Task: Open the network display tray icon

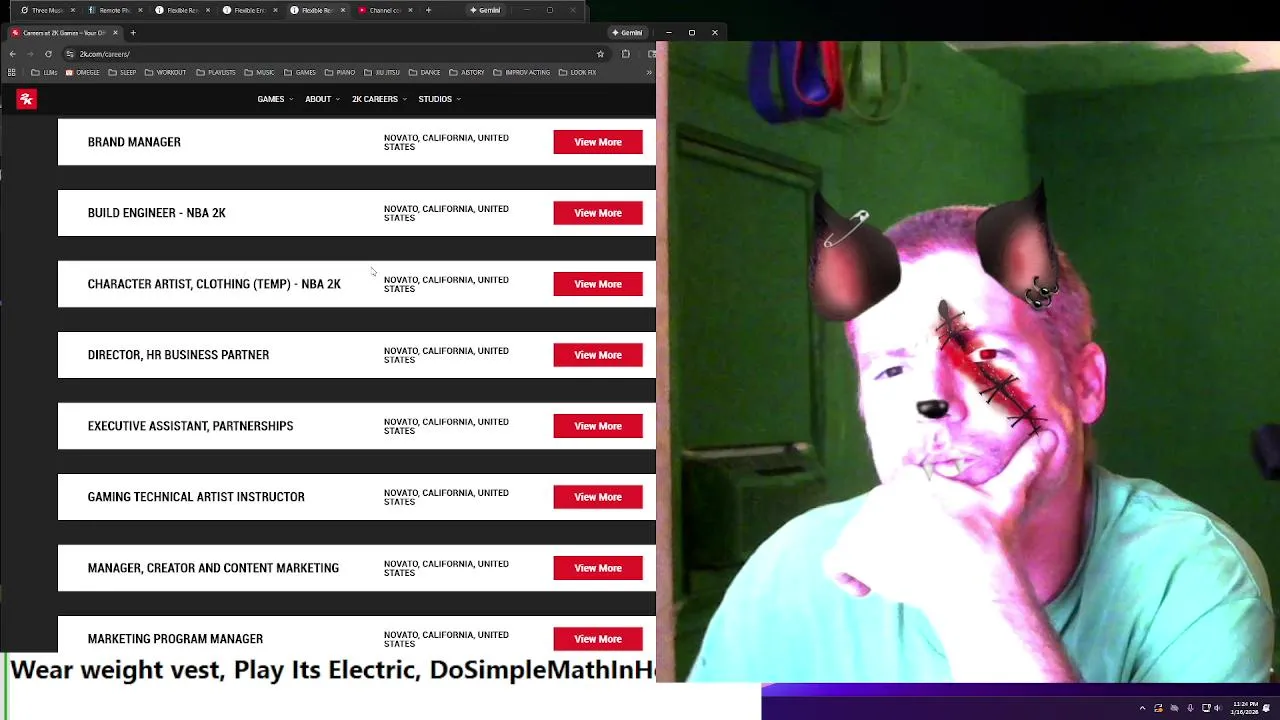Action: click(1206, 708)
